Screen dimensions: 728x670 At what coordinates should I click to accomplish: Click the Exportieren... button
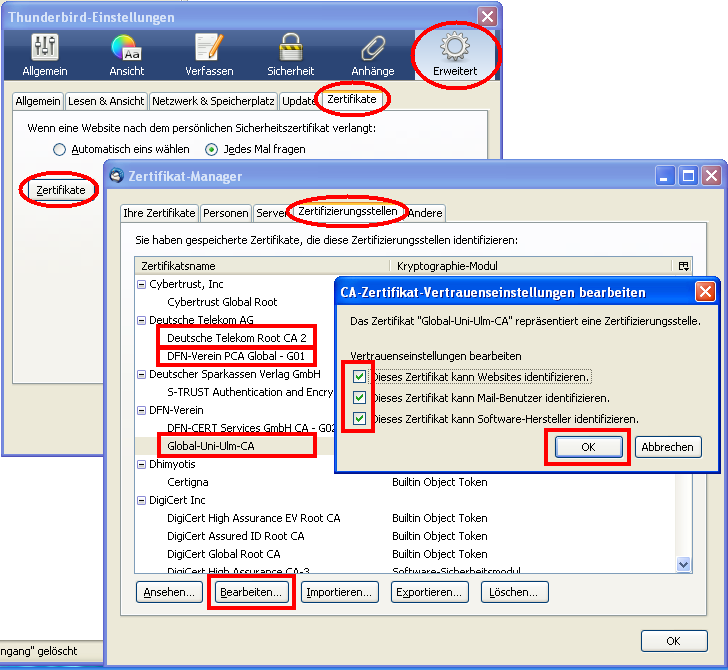pos(429,592)
